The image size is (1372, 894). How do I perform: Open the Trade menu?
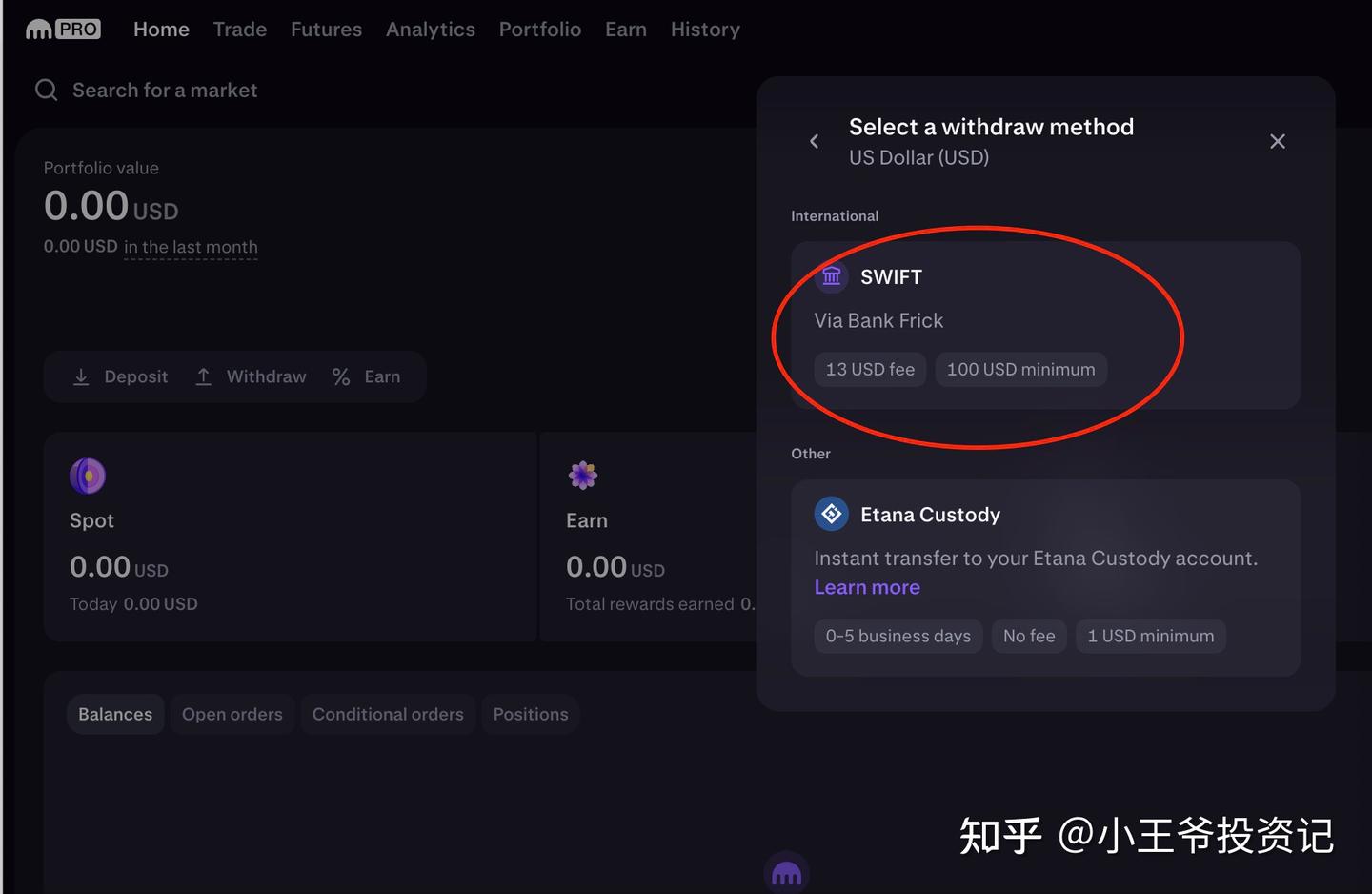(x=240, y=30)
